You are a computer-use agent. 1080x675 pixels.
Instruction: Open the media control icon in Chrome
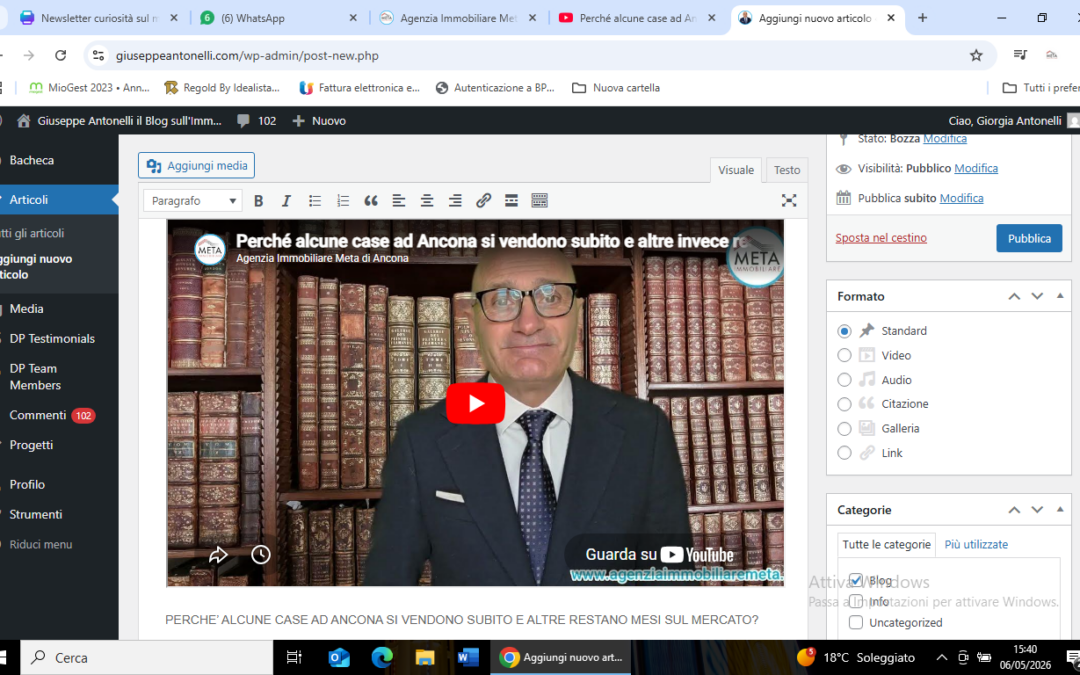tap(1021, 55)
